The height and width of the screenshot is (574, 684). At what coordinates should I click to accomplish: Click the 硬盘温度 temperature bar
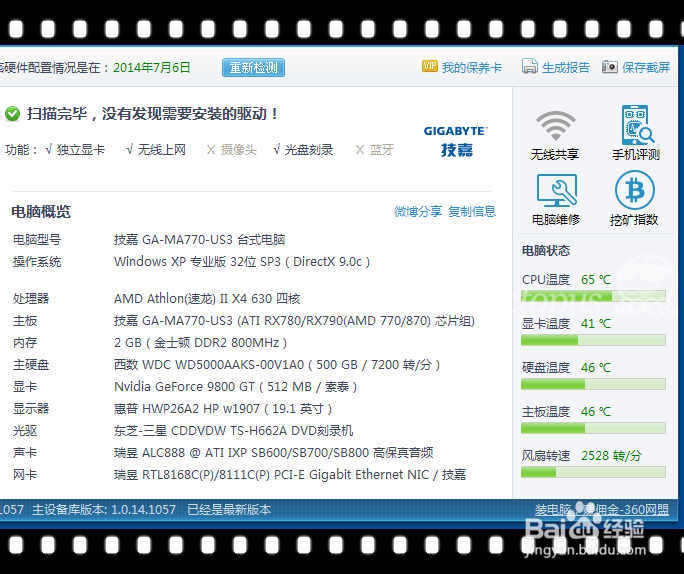(593, 384)
